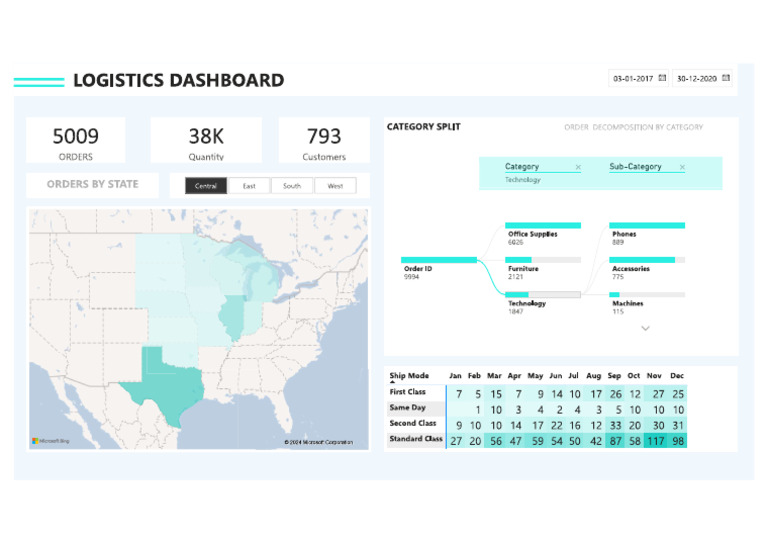Open the Microsoft Bing logo link on map
Screen dimensions: 768x543
point(51,441)
